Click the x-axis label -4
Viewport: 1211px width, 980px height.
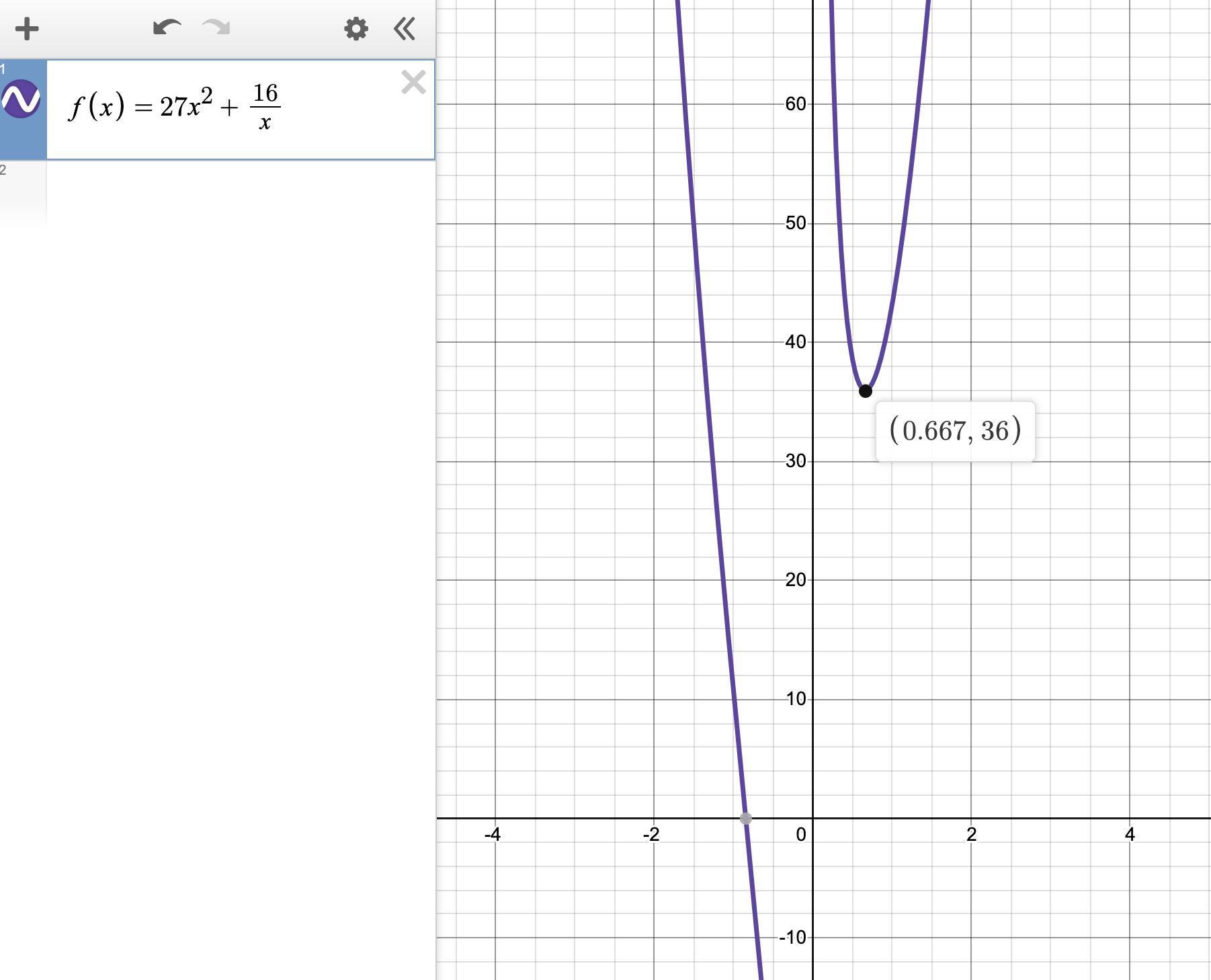click(x=493, y=834)
